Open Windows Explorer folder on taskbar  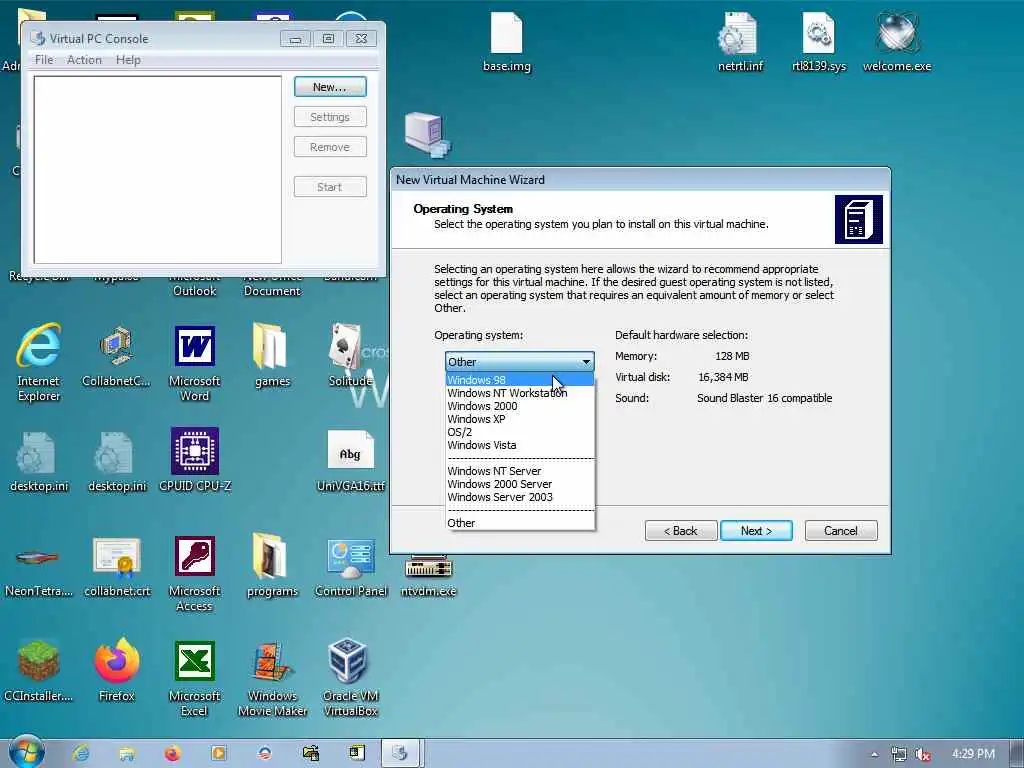(x=127, y=754)
